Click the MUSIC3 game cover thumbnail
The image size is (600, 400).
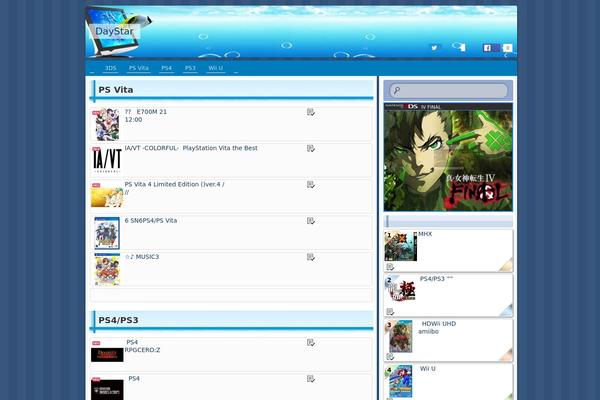(x=107, y=269)
